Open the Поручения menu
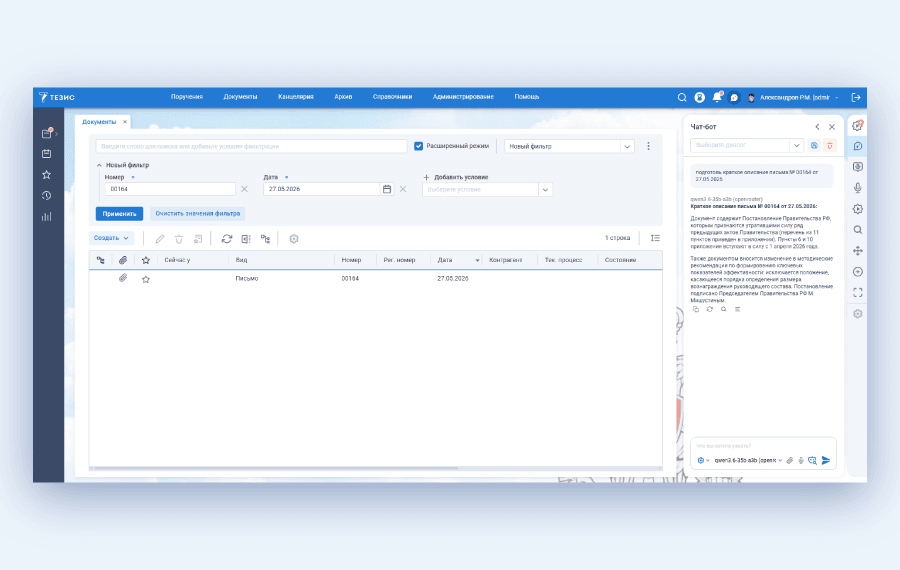 (187, 97)
